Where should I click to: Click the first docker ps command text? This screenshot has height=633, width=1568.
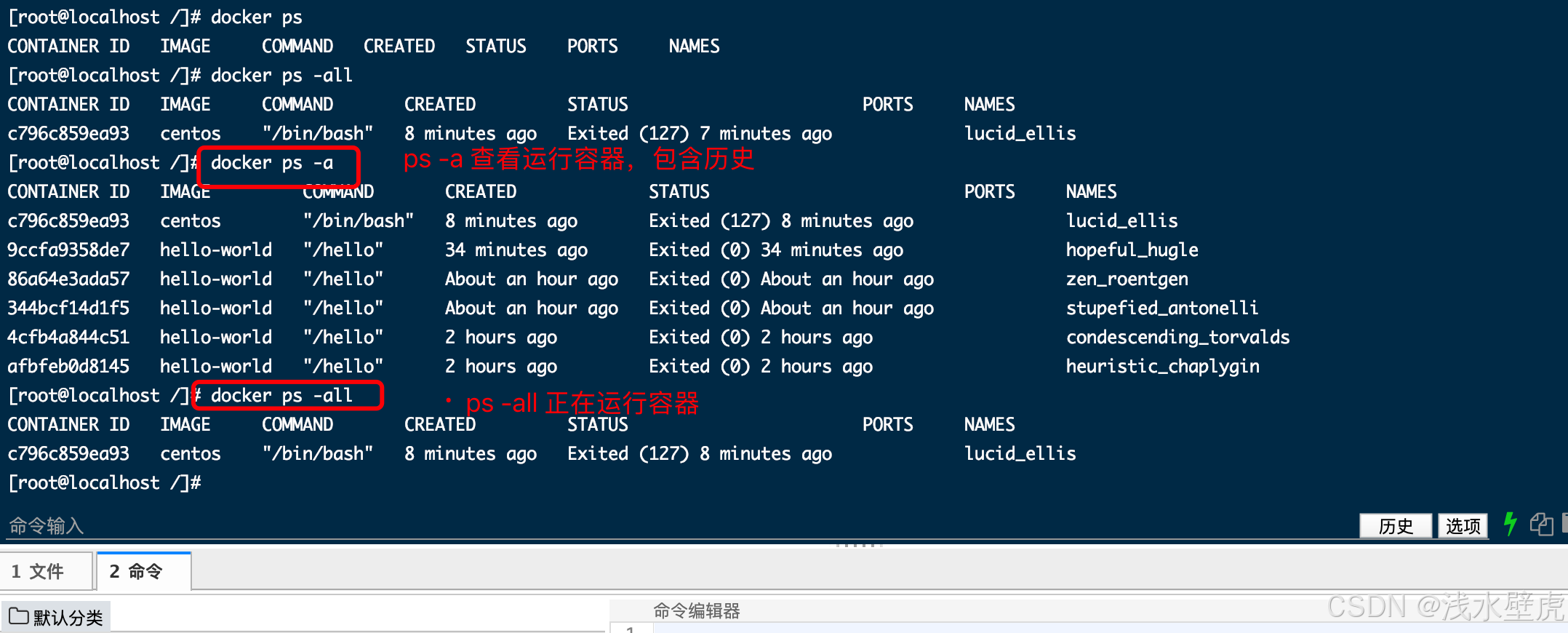pos(256,17)
